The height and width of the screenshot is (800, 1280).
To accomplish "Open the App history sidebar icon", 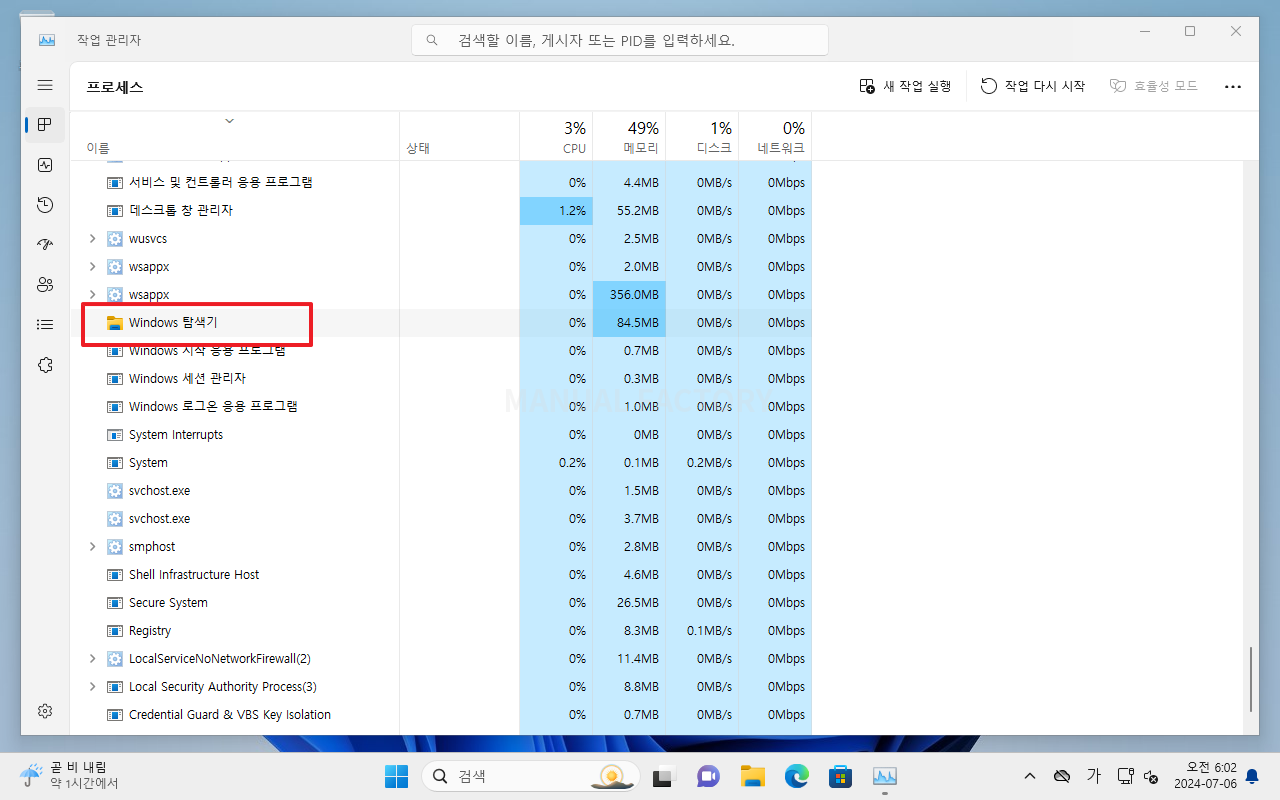I will (x=45, y=205).
